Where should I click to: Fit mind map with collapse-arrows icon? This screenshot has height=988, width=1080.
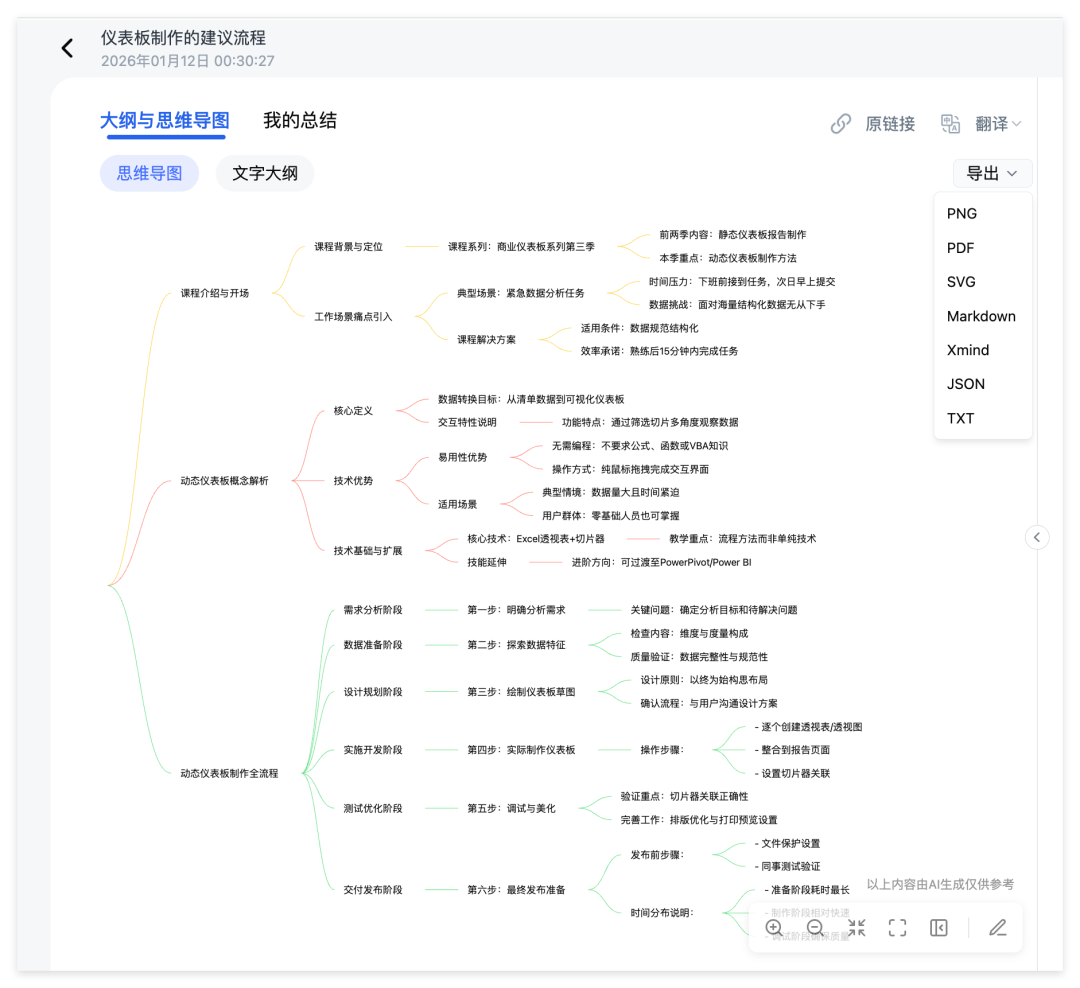[856, 928]
